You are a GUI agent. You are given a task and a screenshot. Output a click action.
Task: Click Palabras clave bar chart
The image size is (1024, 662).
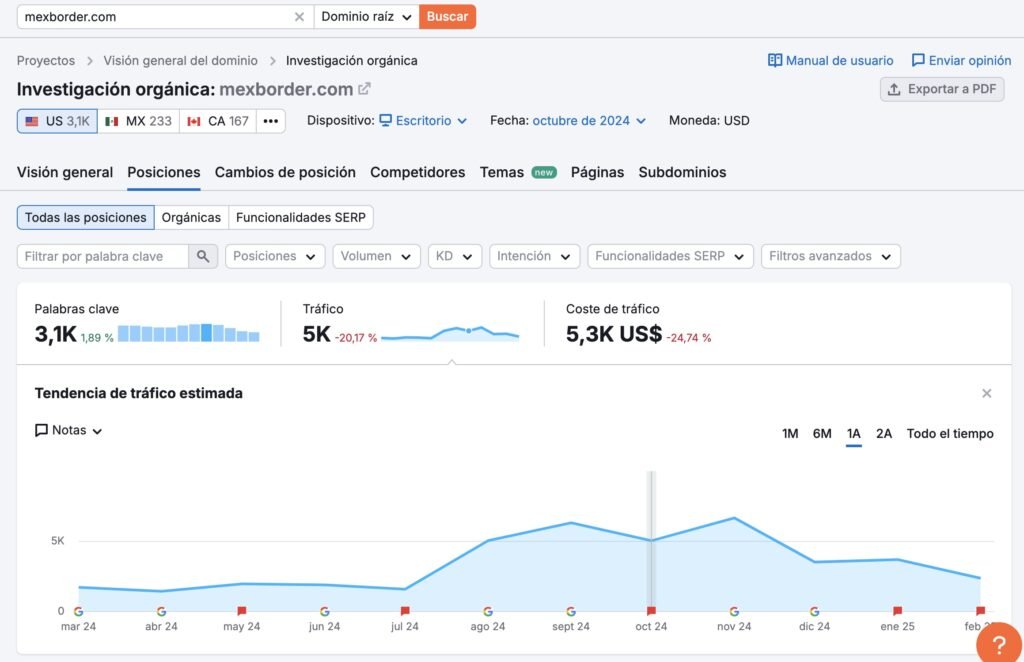[x=189, y=333]
